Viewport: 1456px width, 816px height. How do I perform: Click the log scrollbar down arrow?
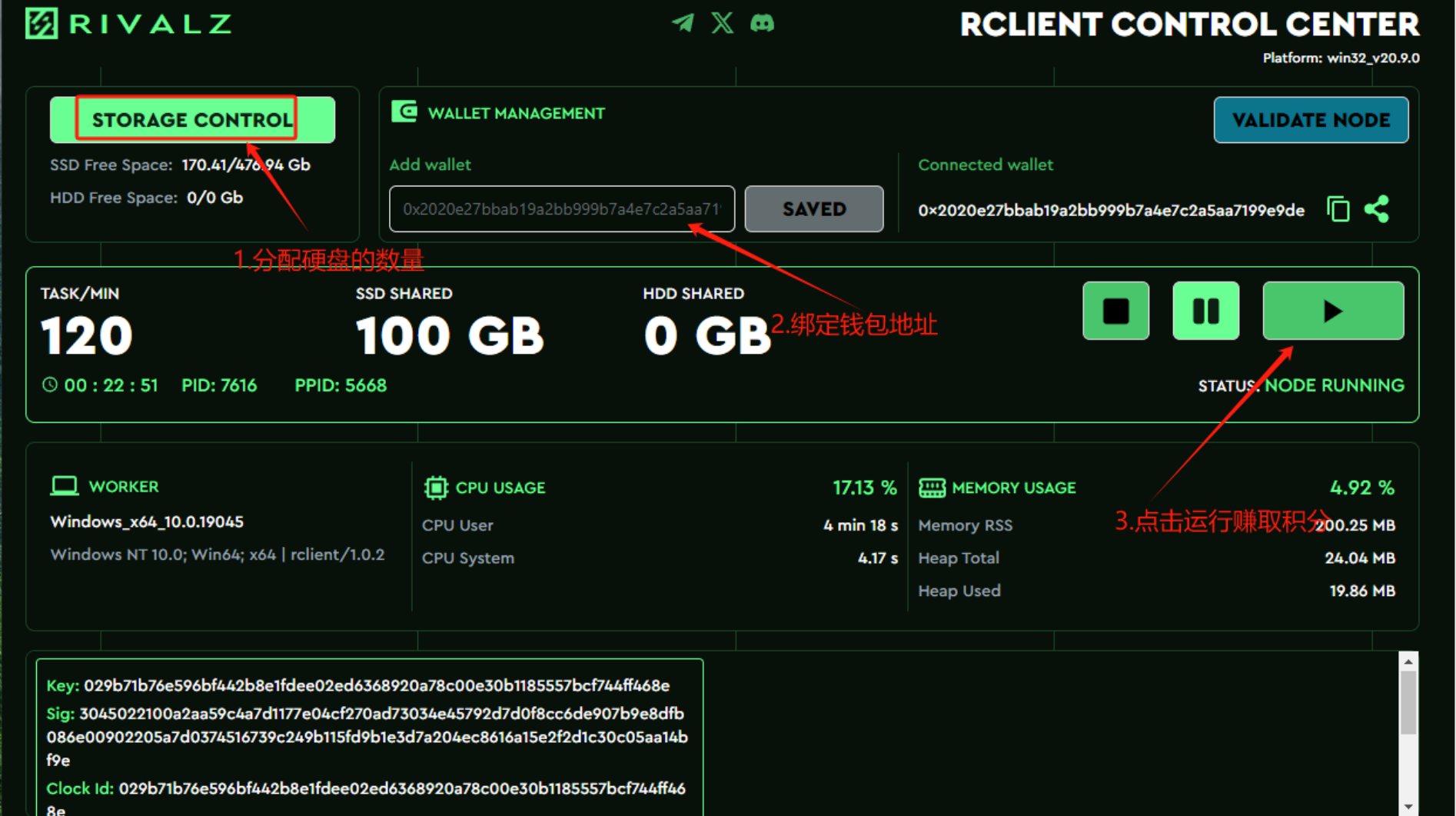1408,806
